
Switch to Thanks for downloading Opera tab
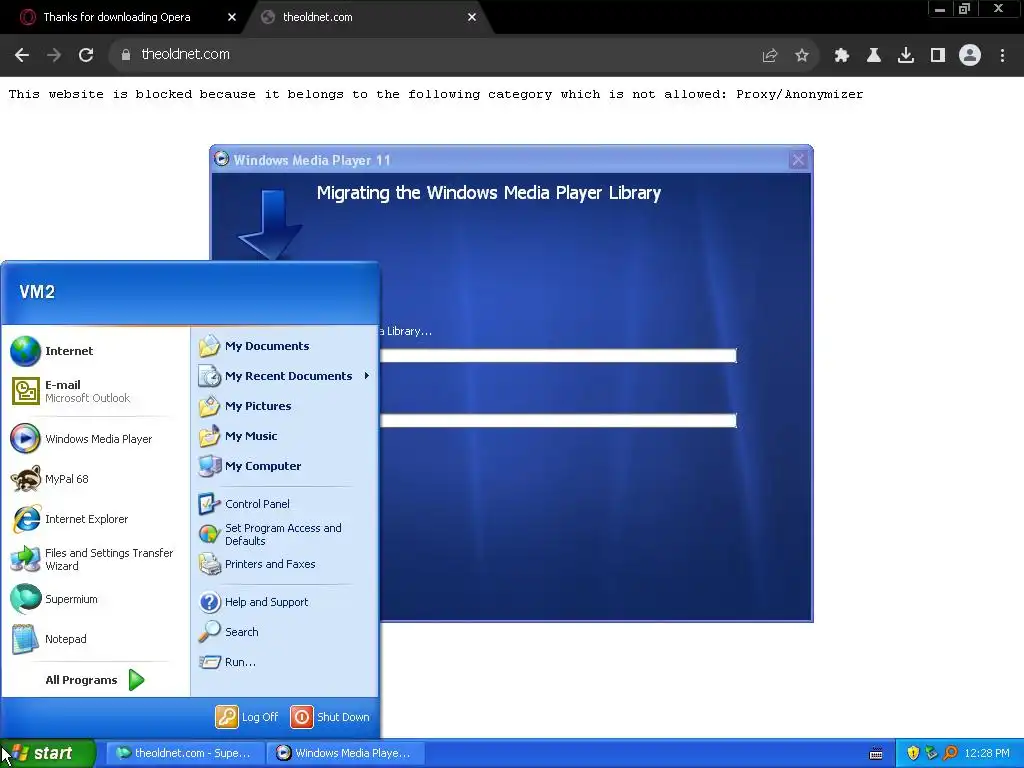click(124, 17)
